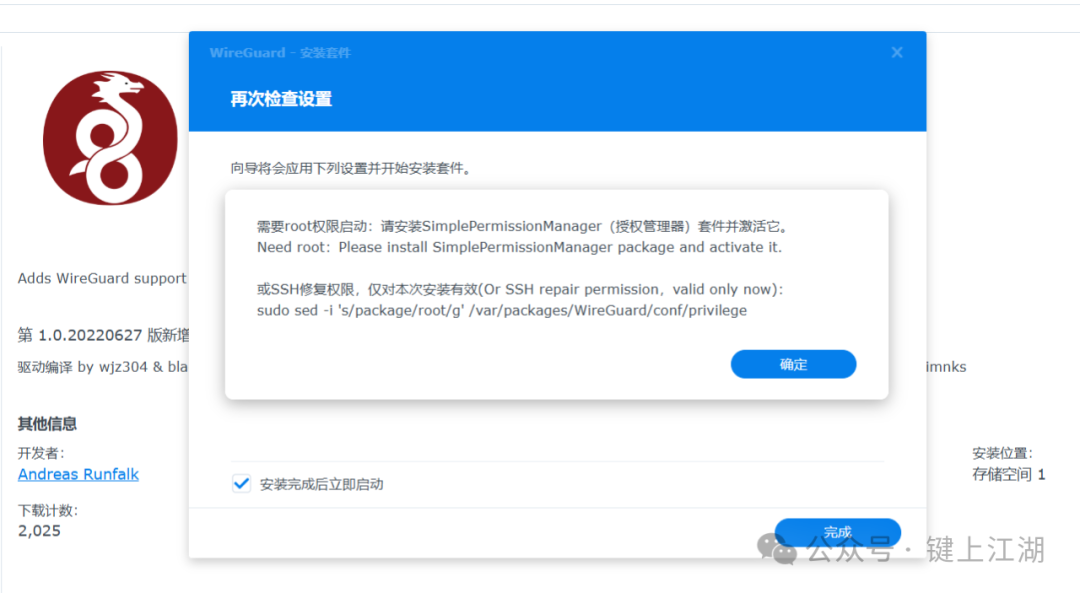The image size is (1080, 593).
Task: Click the sudo sed command line text
Action: (502, 310)
